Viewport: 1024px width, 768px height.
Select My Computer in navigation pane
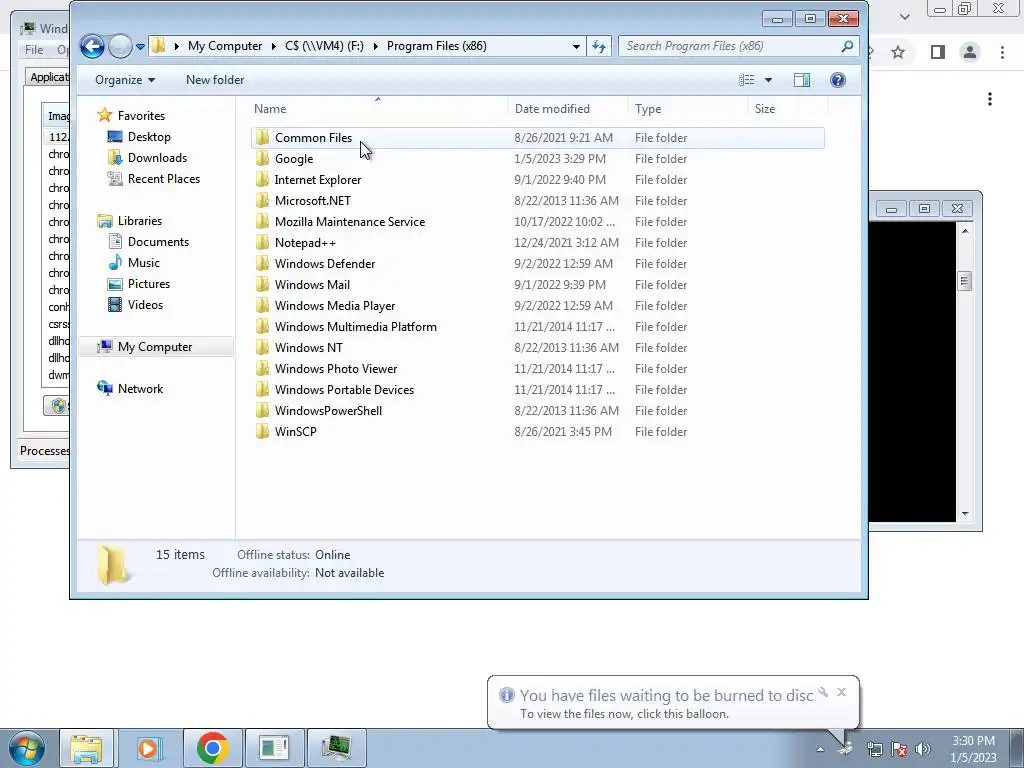[155, 347]
